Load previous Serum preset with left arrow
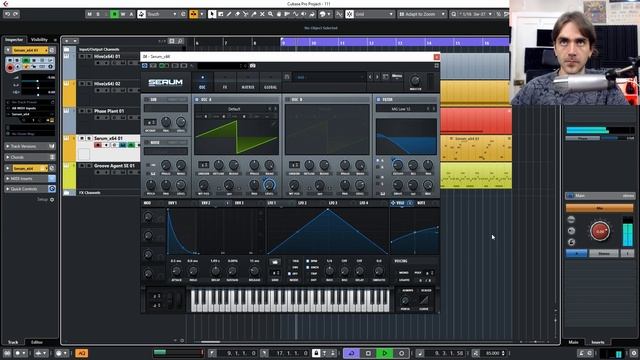Viewport: 640px width, 360px height. point(370,77)
